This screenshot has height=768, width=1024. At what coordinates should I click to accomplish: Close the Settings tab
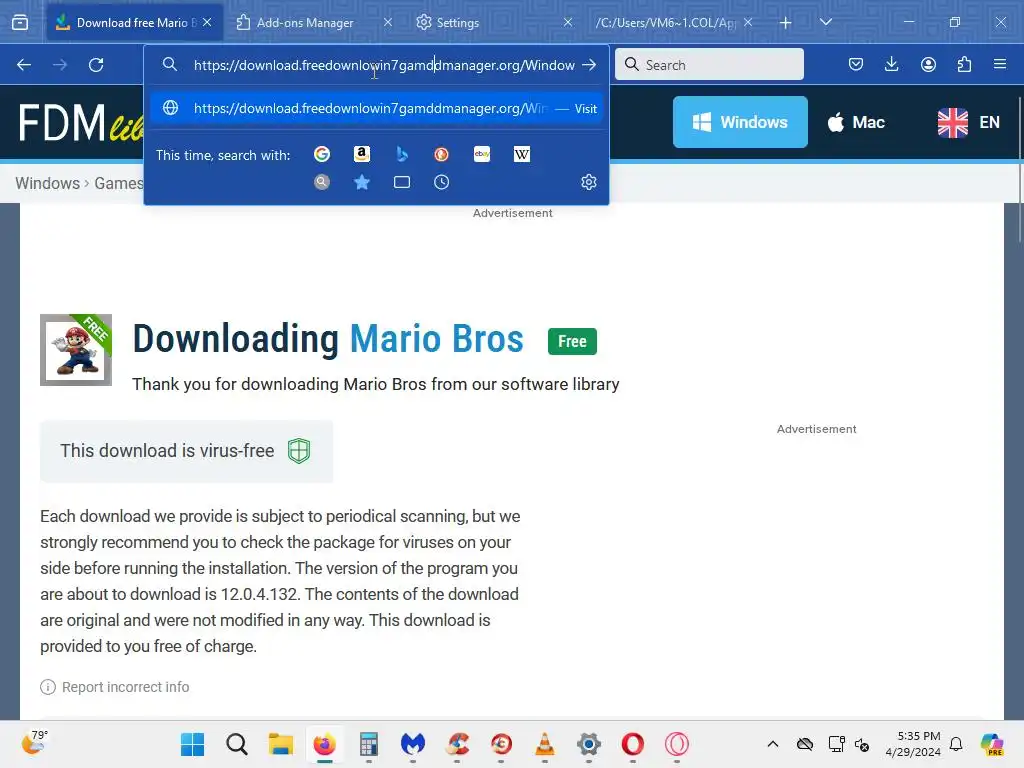[568, 22]
